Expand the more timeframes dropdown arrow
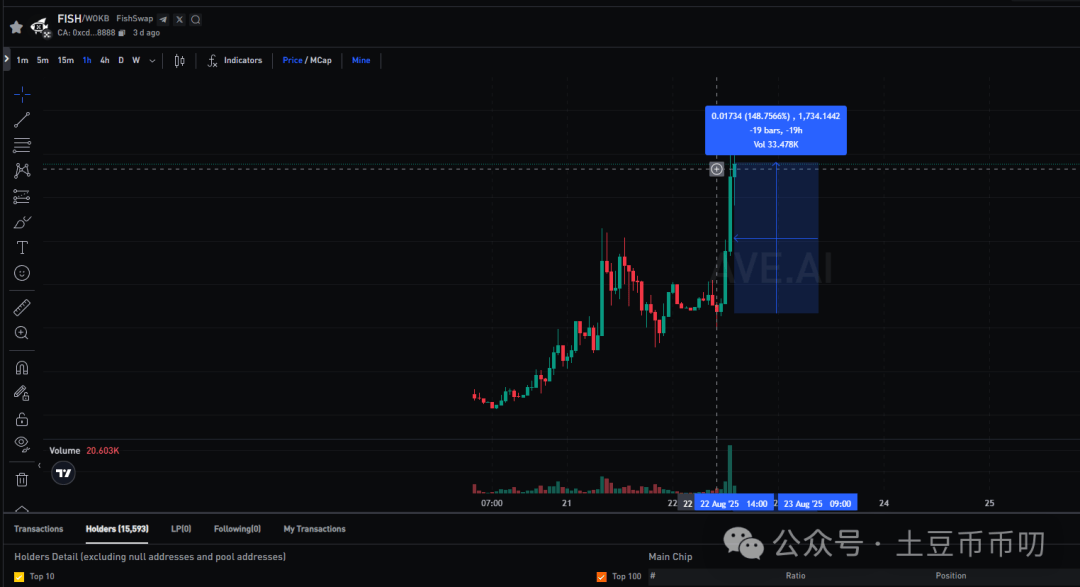Screen dimensions: 1080x587 pyautogui.click(x=152, y=61)
